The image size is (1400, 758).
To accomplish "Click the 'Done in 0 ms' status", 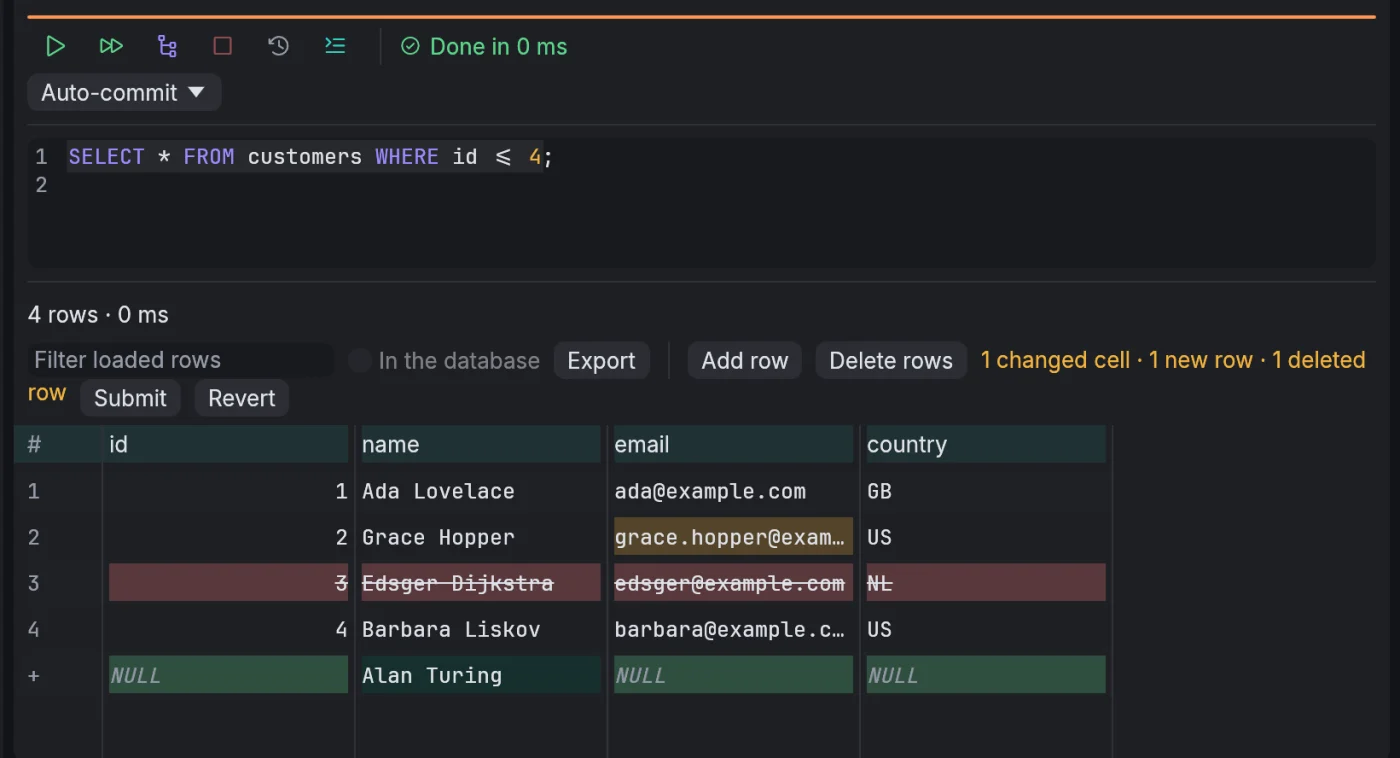I will pyautogui.click(x=484, y=46).
